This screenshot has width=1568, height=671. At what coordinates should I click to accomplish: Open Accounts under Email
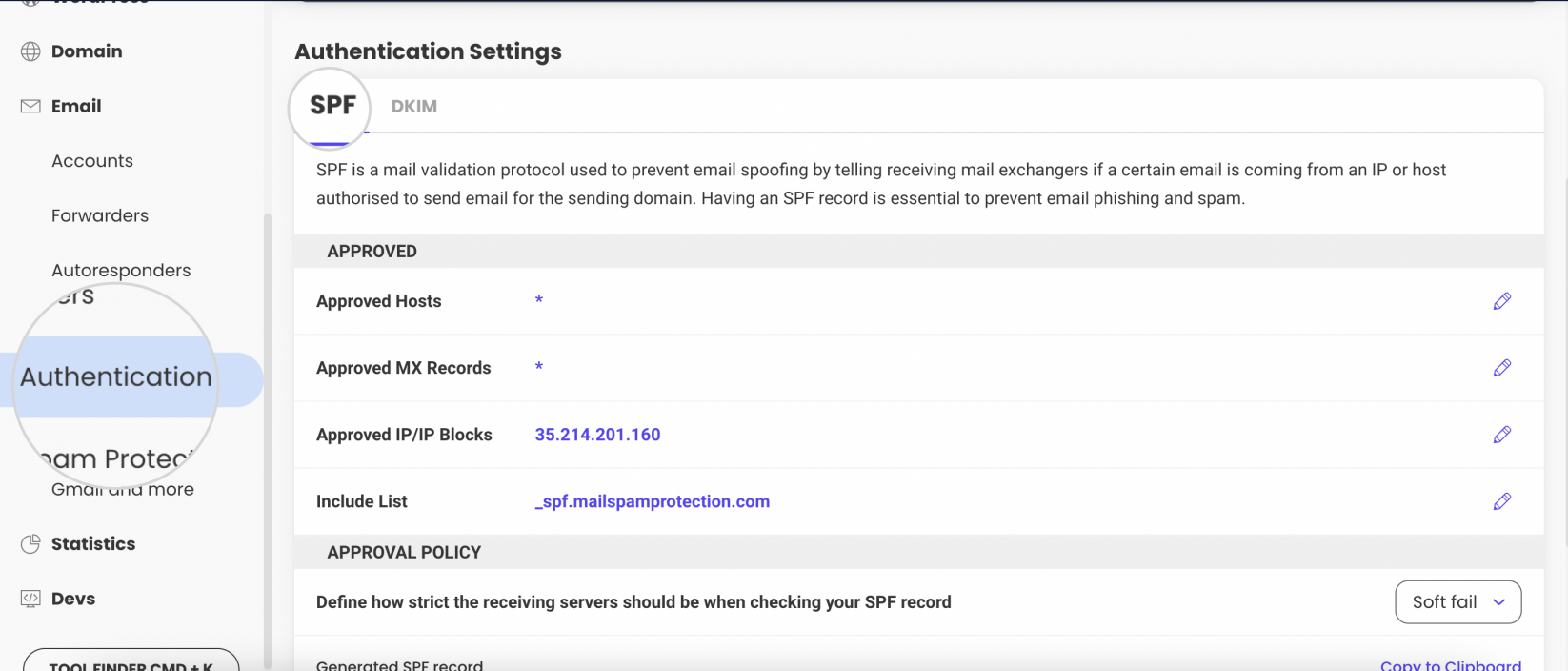coord(92,161)
